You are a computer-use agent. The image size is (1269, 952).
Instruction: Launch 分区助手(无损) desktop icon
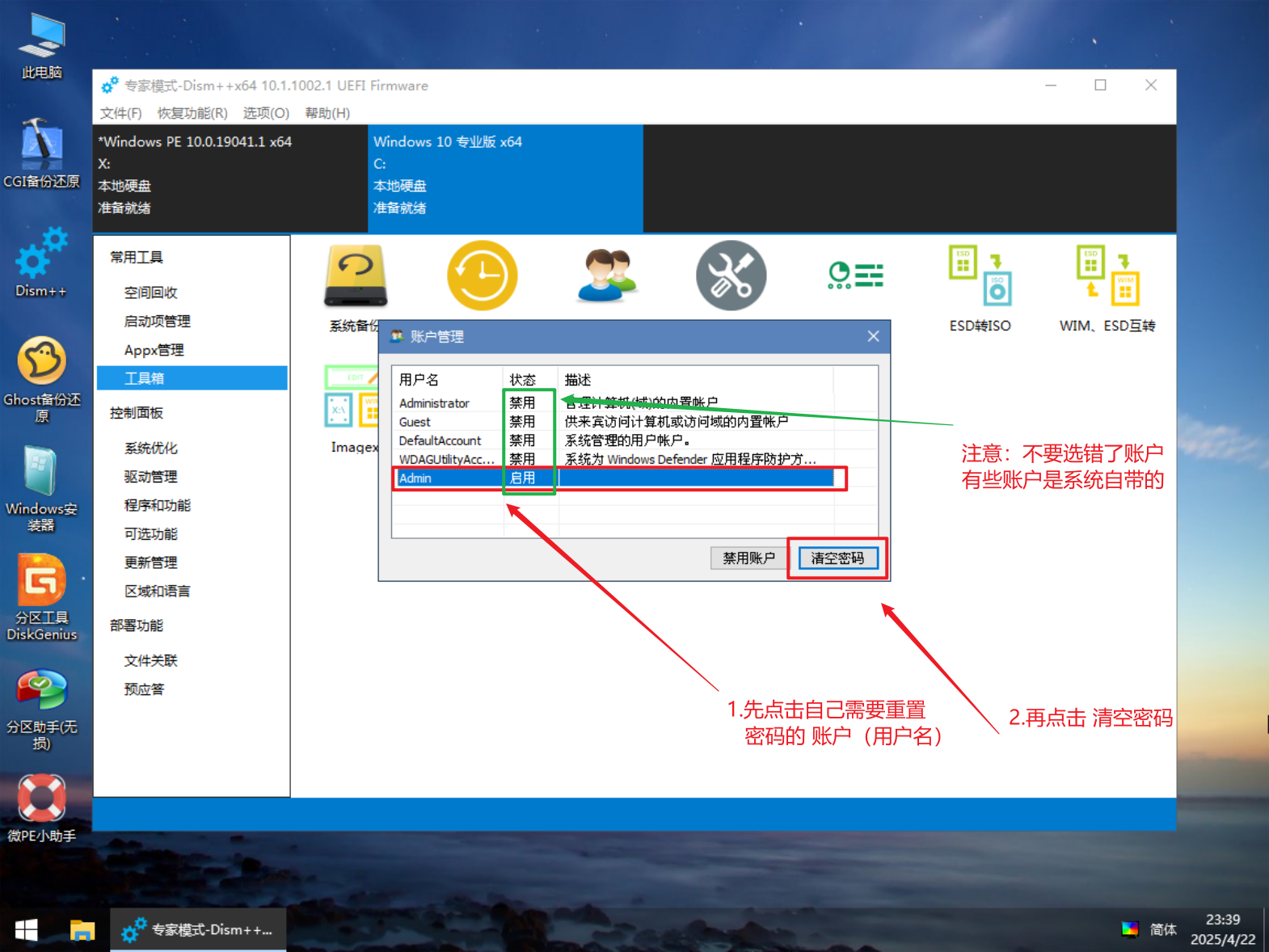click(41, 708)
